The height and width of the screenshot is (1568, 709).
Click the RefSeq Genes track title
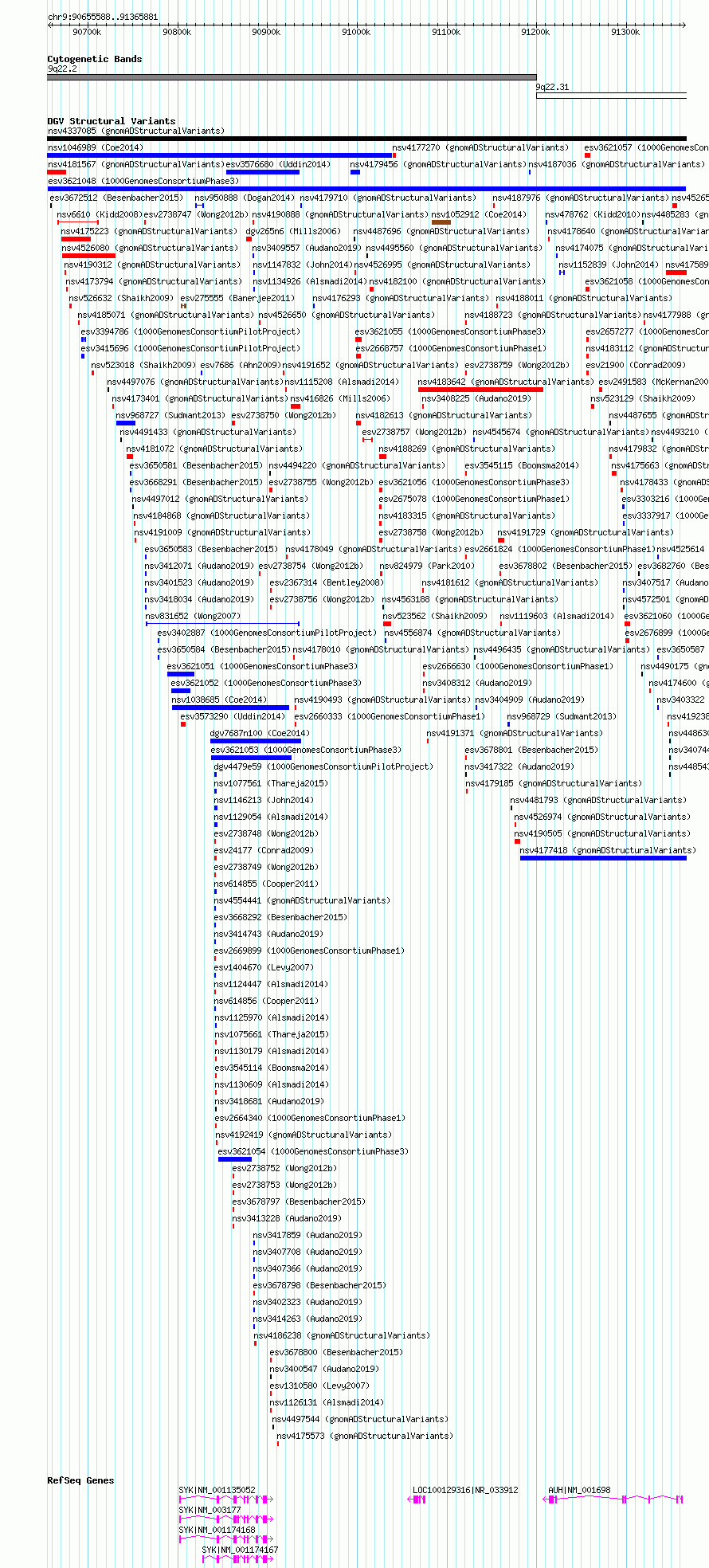[80, 1480]
